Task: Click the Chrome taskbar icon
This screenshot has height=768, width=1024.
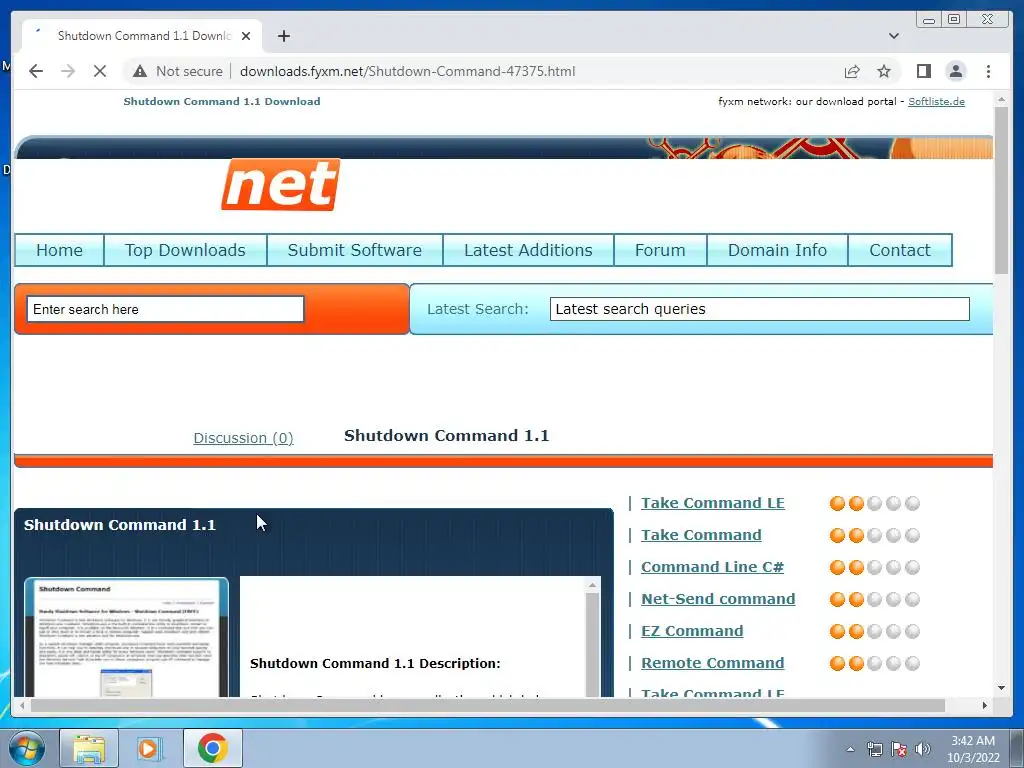Action: 212,748
